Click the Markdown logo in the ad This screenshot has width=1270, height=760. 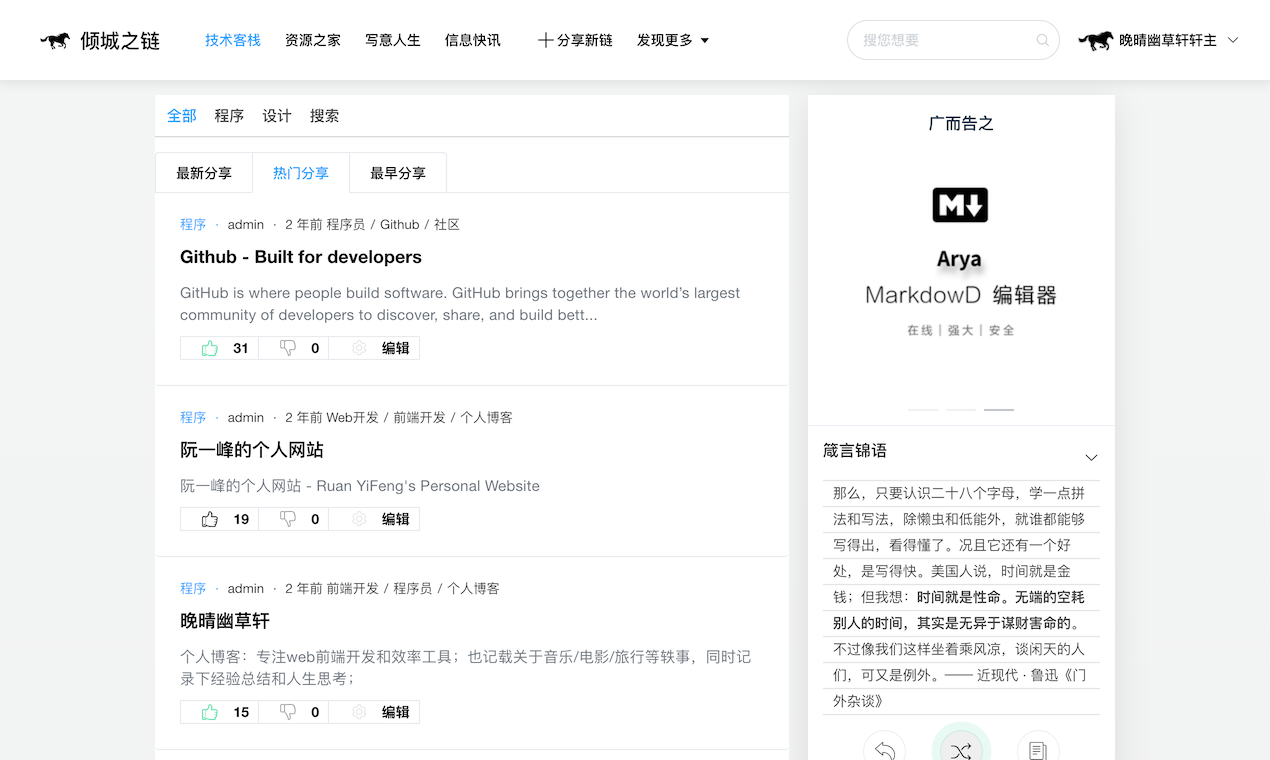(960, 204)
